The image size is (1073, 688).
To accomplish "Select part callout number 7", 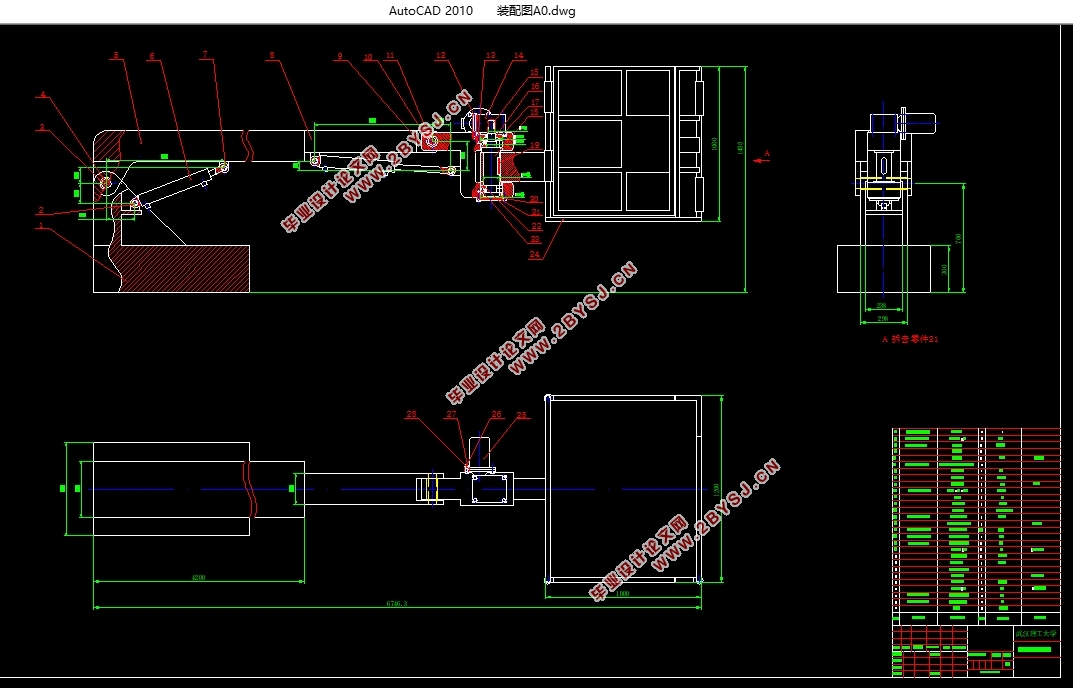I will 205,54.
